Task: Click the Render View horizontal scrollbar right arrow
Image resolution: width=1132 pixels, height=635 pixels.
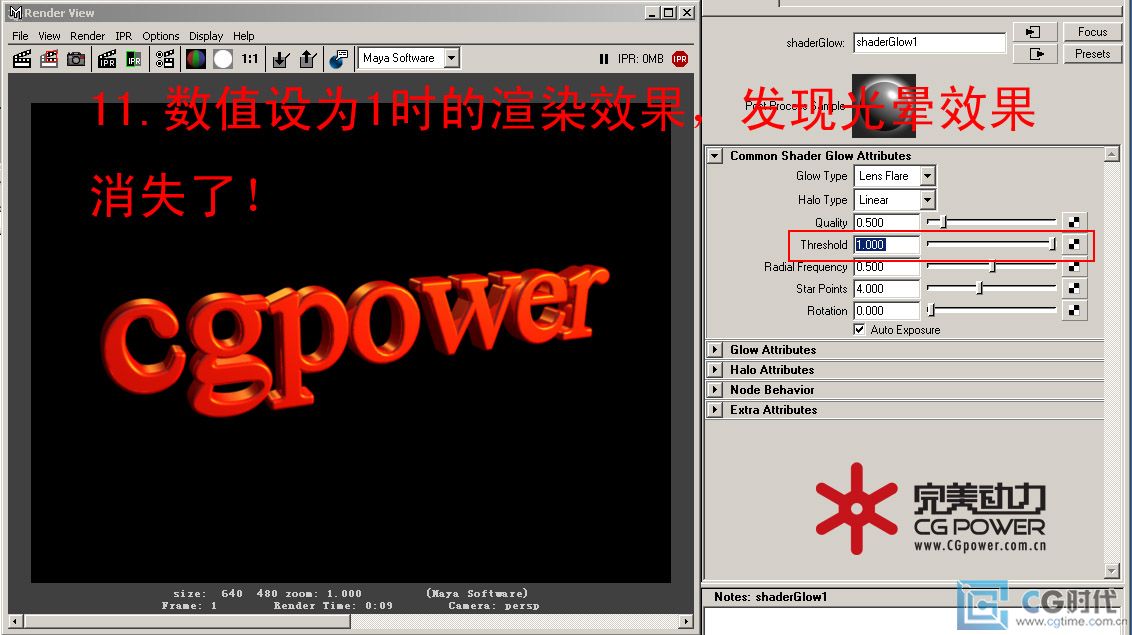Action: pos(686,621)
